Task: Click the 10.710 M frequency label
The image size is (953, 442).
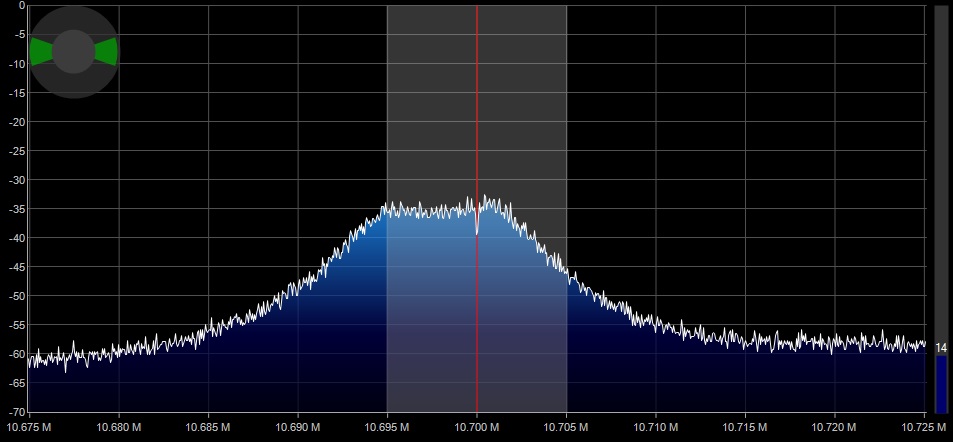Action: pyautogui.click(x=656, y=427)
